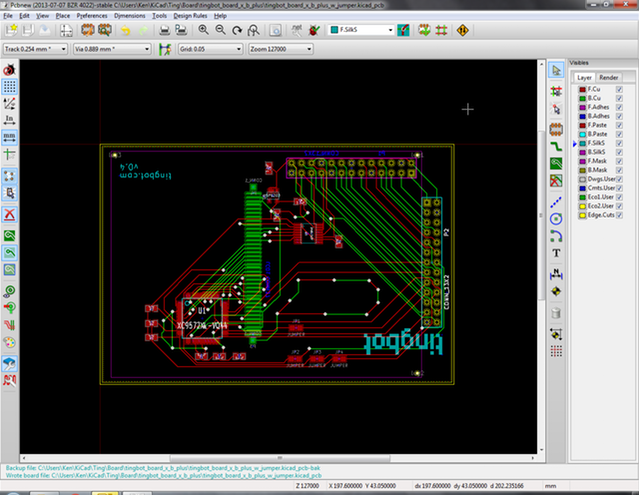Screen dimensions: 639x495
Task: Click the vertical scrollbar thumb beside canvas
Action: point(541,215)
